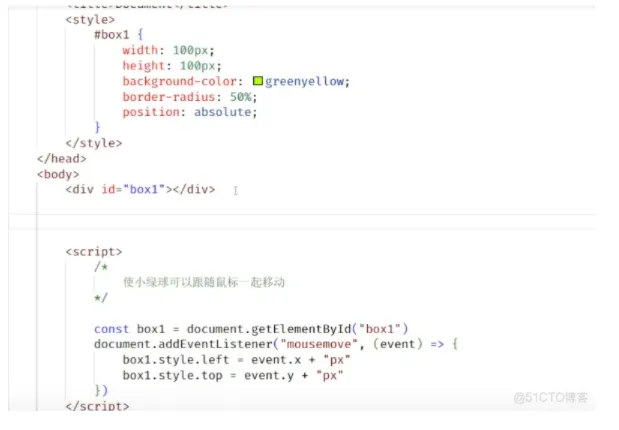Viewport: 619px width, 430px height.
Task: Click the box1.style.left line
Action: (x=236, y=360)
